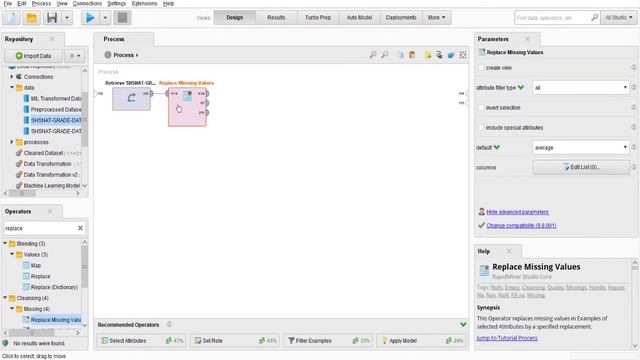Click the orange panel icon in the process toolbar

[x=412, y=55]
